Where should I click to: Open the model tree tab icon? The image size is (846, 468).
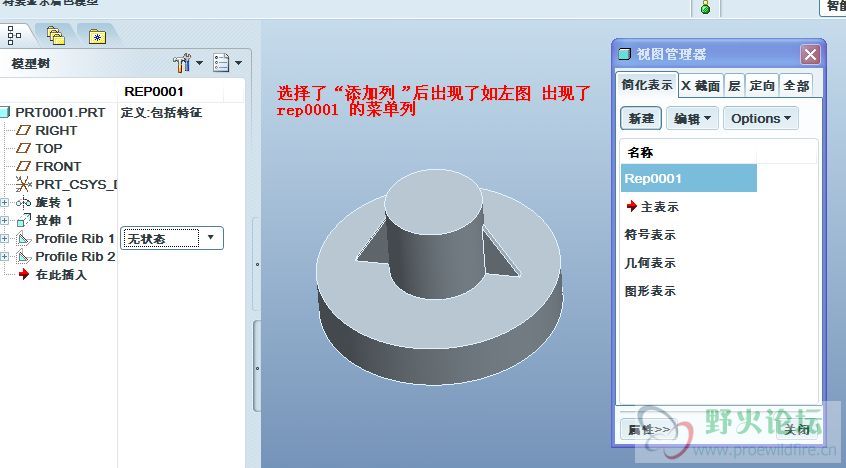coord(15,35)
